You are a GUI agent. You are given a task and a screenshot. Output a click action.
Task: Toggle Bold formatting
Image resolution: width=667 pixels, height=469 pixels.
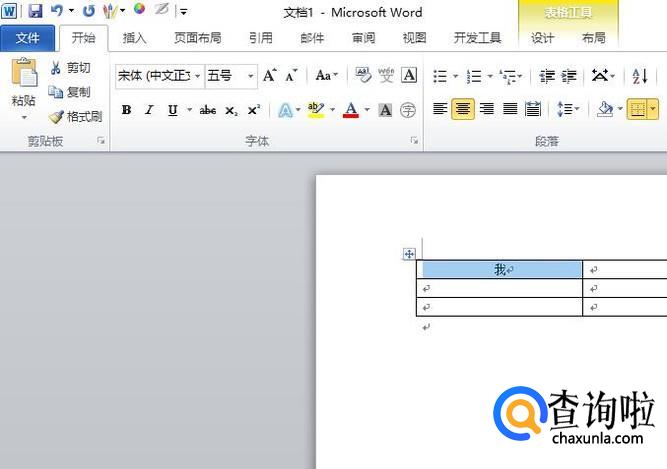point(126,110)
